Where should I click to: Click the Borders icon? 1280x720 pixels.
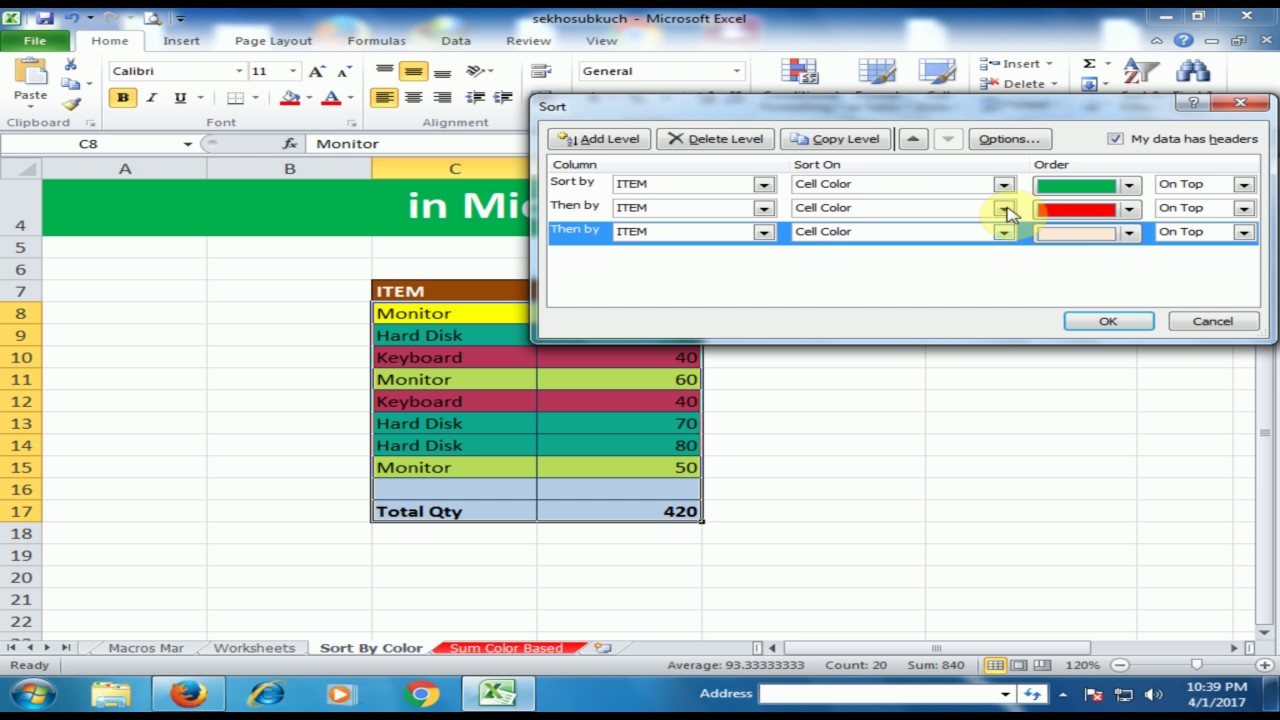click(x=235, y=98)
